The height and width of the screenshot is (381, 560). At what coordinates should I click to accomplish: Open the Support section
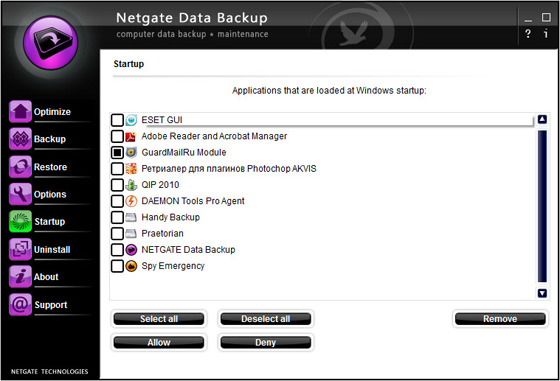(51, 305)
